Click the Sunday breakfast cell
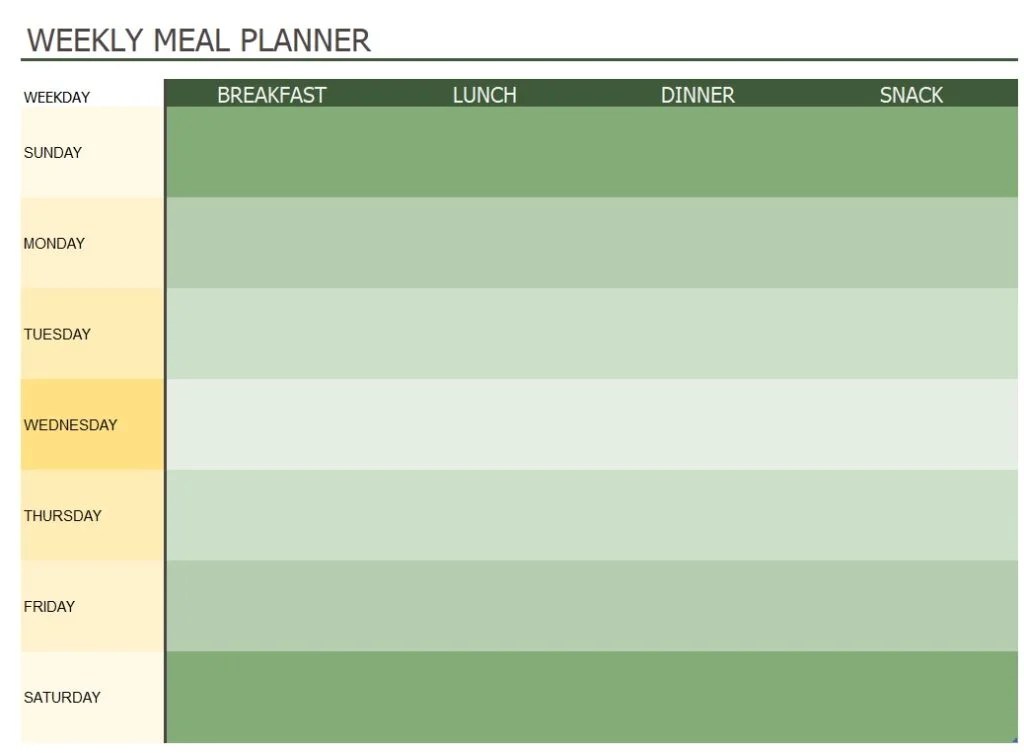The width and height of the screenshot is (1024, 753). click(x=272, y=152)
